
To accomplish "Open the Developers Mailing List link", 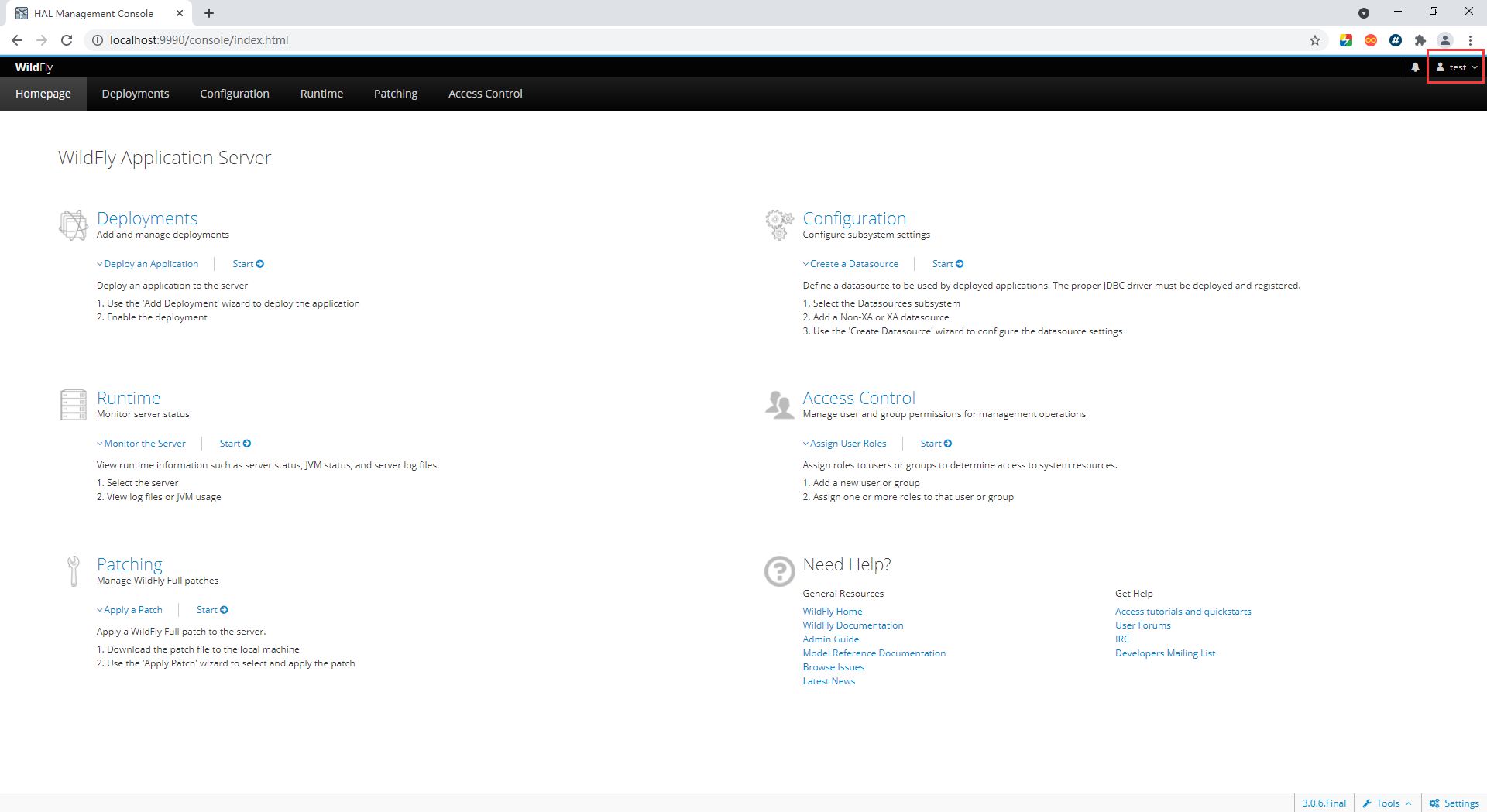I will click(x=1165, y=653).
